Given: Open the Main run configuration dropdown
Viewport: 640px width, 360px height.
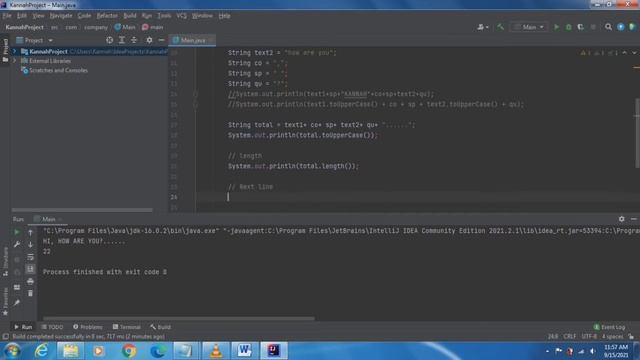Looking at the screenshot, I should point(529,27).
